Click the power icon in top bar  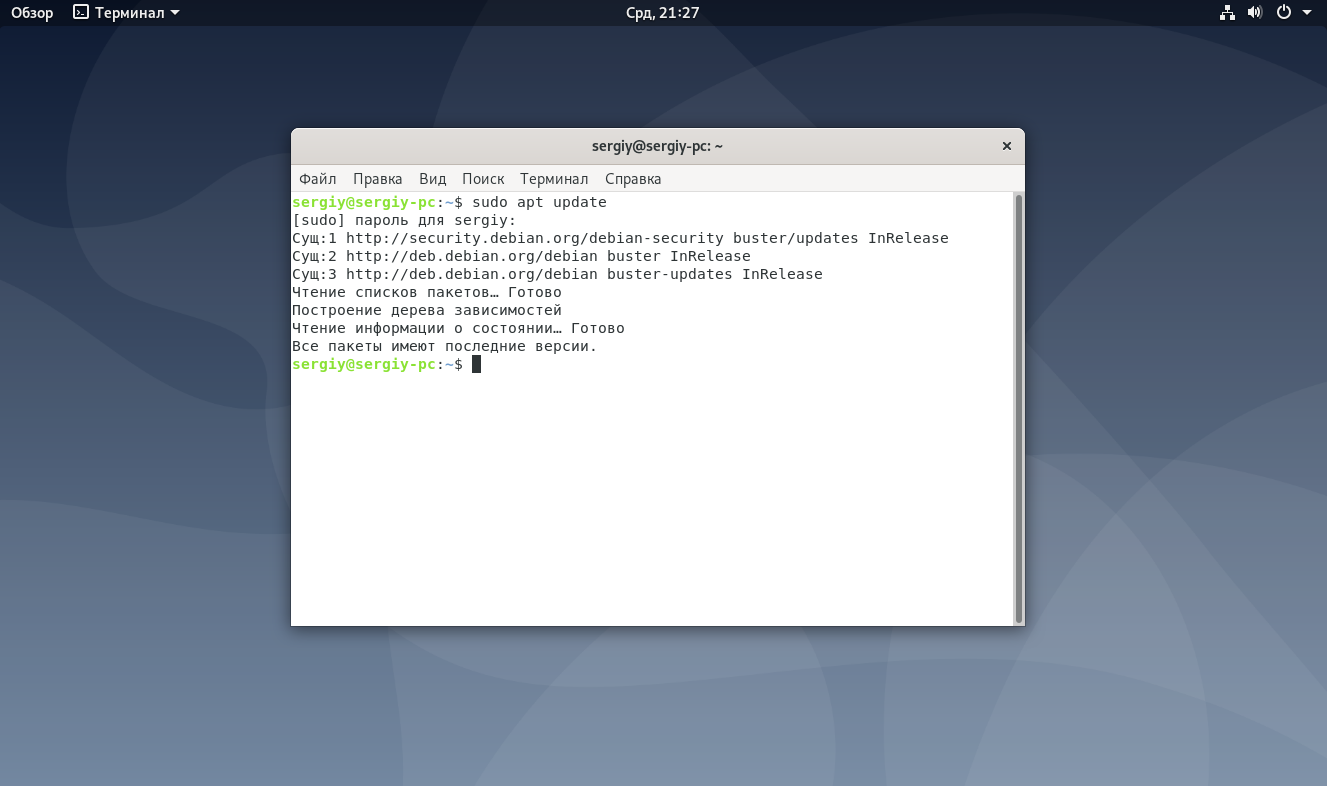tap(1284, 13)
